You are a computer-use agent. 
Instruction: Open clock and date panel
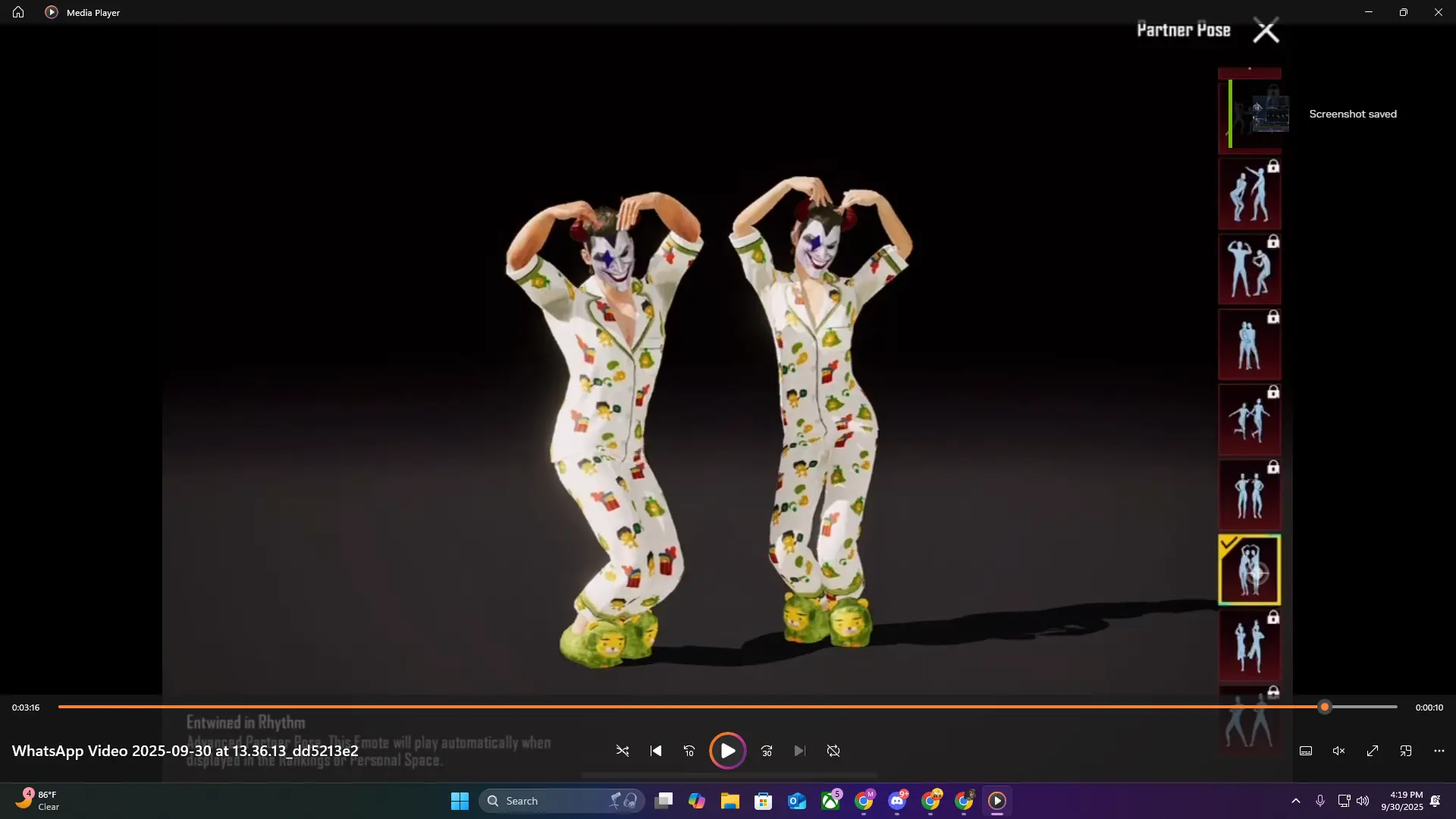click(x=1401, y=801)
